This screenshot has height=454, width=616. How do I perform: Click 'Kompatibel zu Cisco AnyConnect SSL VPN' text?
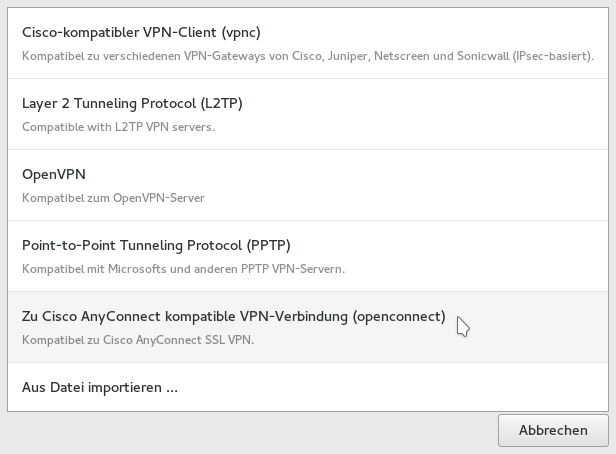click(138, 340)
